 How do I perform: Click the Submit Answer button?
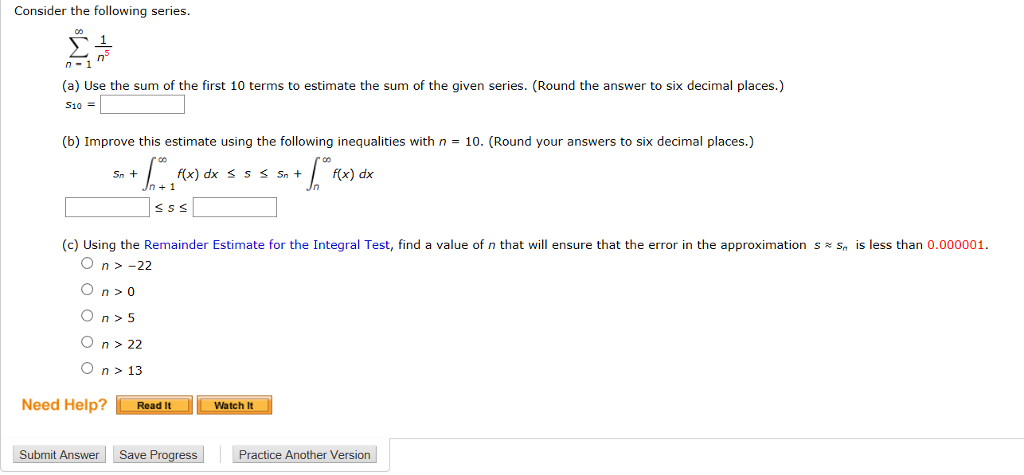(59, 455)
